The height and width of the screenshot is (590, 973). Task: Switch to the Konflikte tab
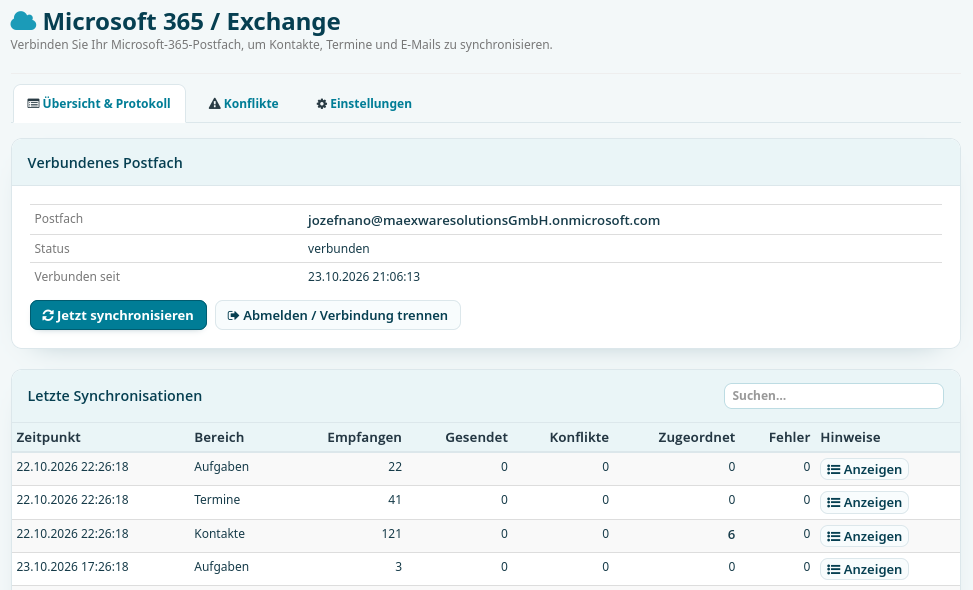[x=243, y=104]
